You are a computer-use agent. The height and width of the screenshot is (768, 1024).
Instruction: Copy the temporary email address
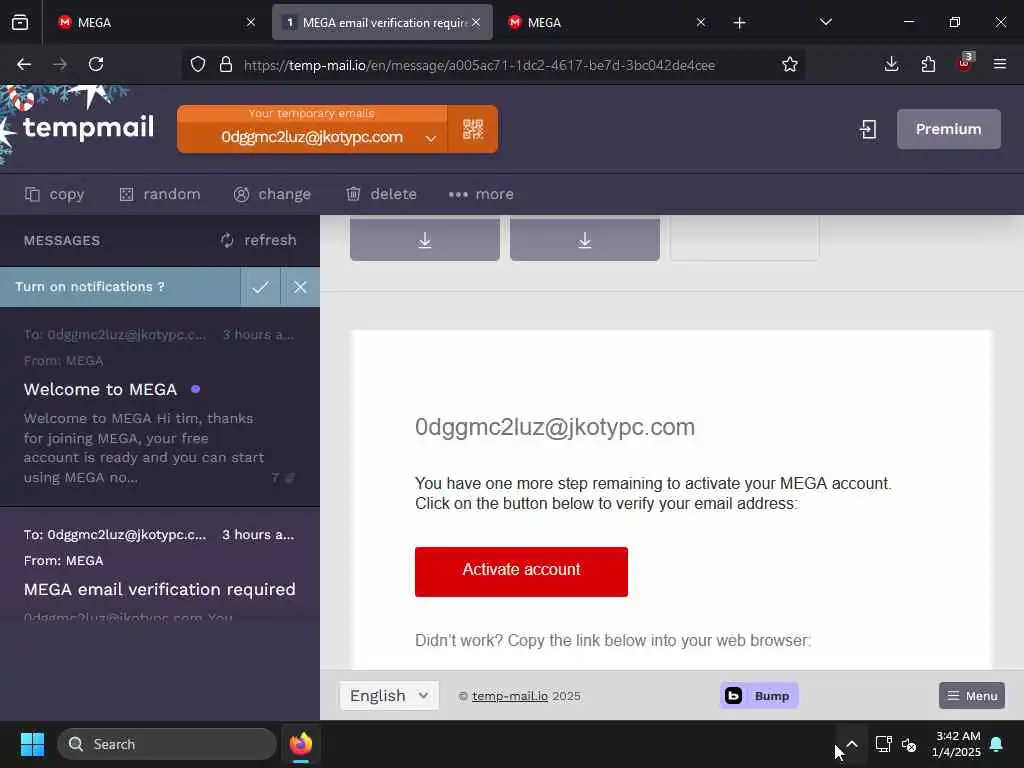[x=55, y=194]
